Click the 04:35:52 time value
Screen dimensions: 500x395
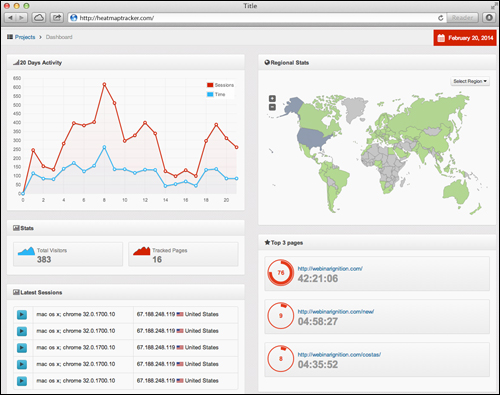tap(318, 365)
